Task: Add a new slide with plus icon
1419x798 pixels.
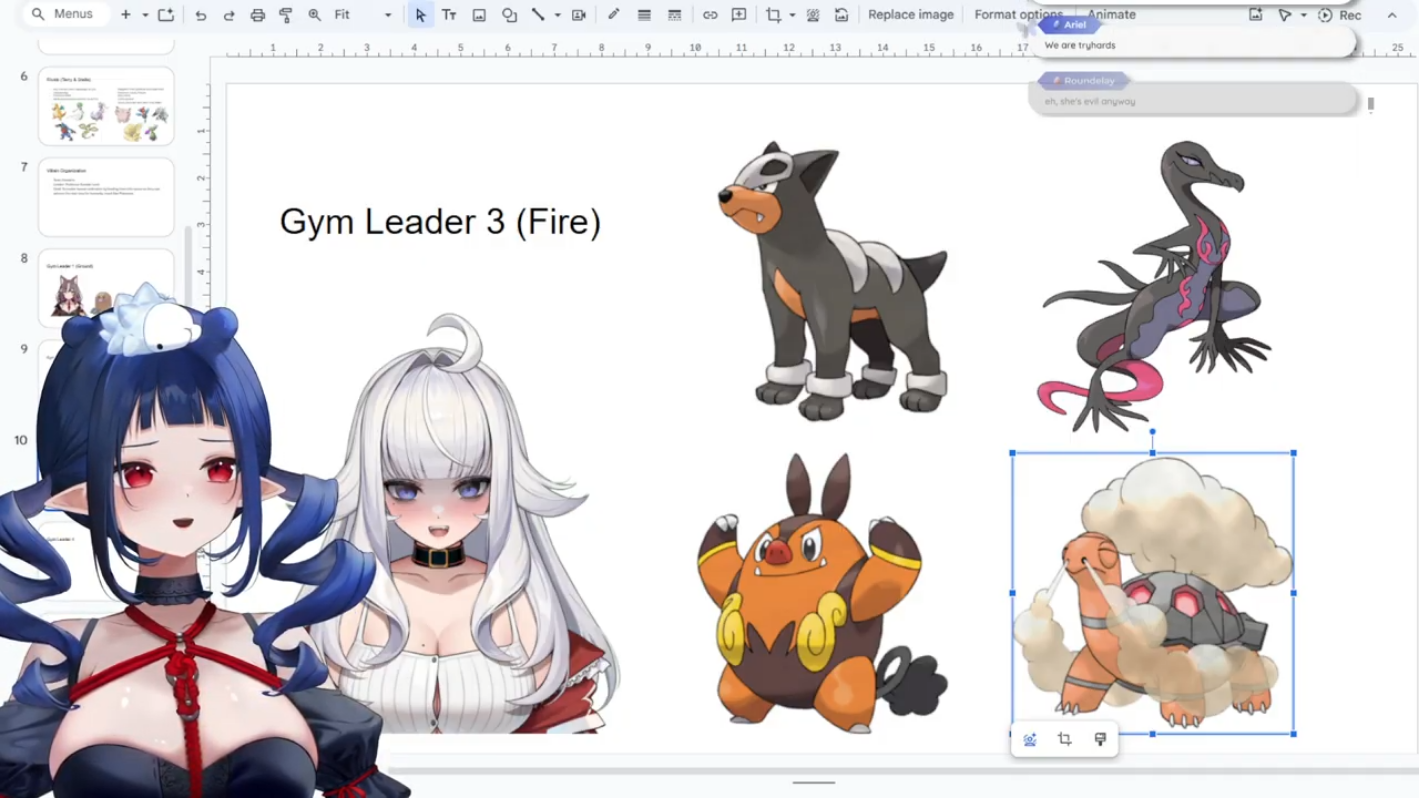Action: [126, 15]
